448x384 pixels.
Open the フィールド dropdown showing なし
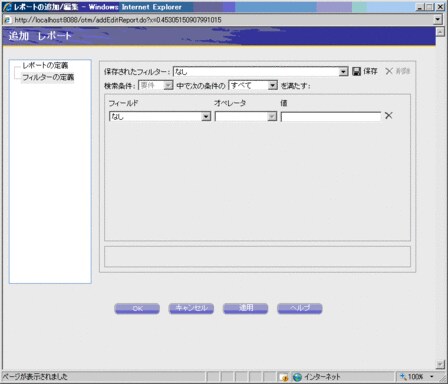pyautogui.click(x=160, y=116)
